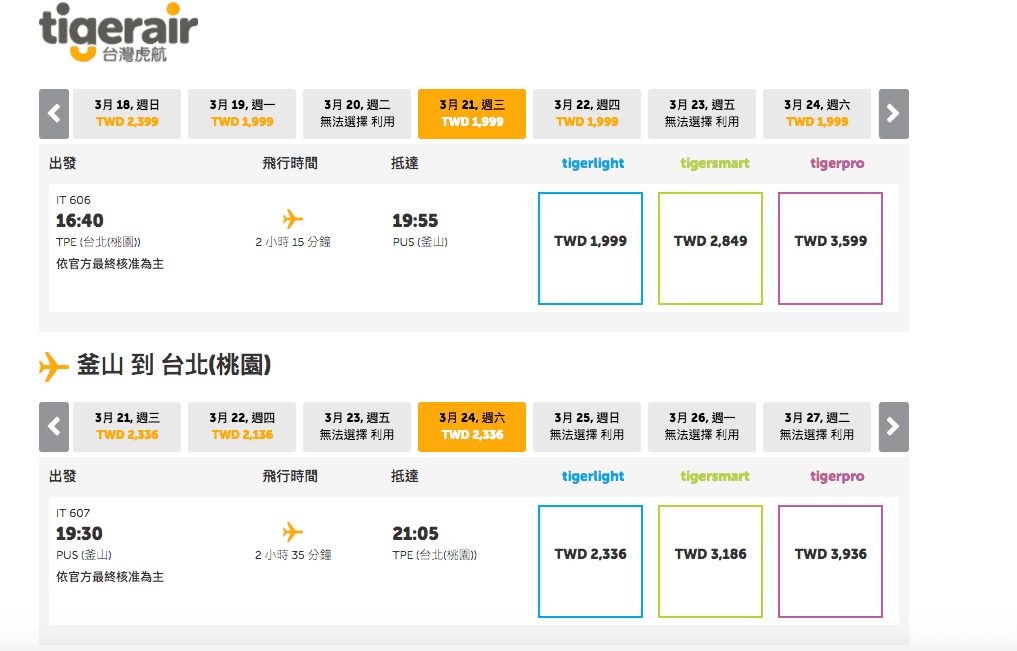Viewport: 1017px width, 651px height.
Task: Click the airplane icon beside 釜山 到 台北(桃園) heading
Action: [54, 367]
